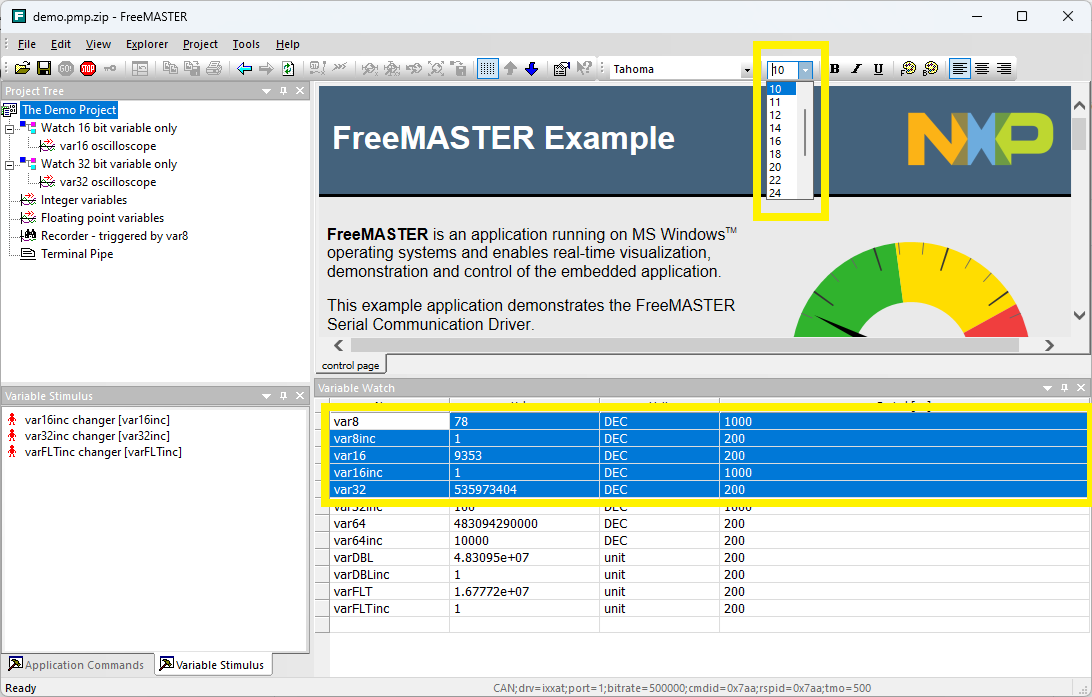Enable left text alignment
1092x697 pixels.
point(960,68)
